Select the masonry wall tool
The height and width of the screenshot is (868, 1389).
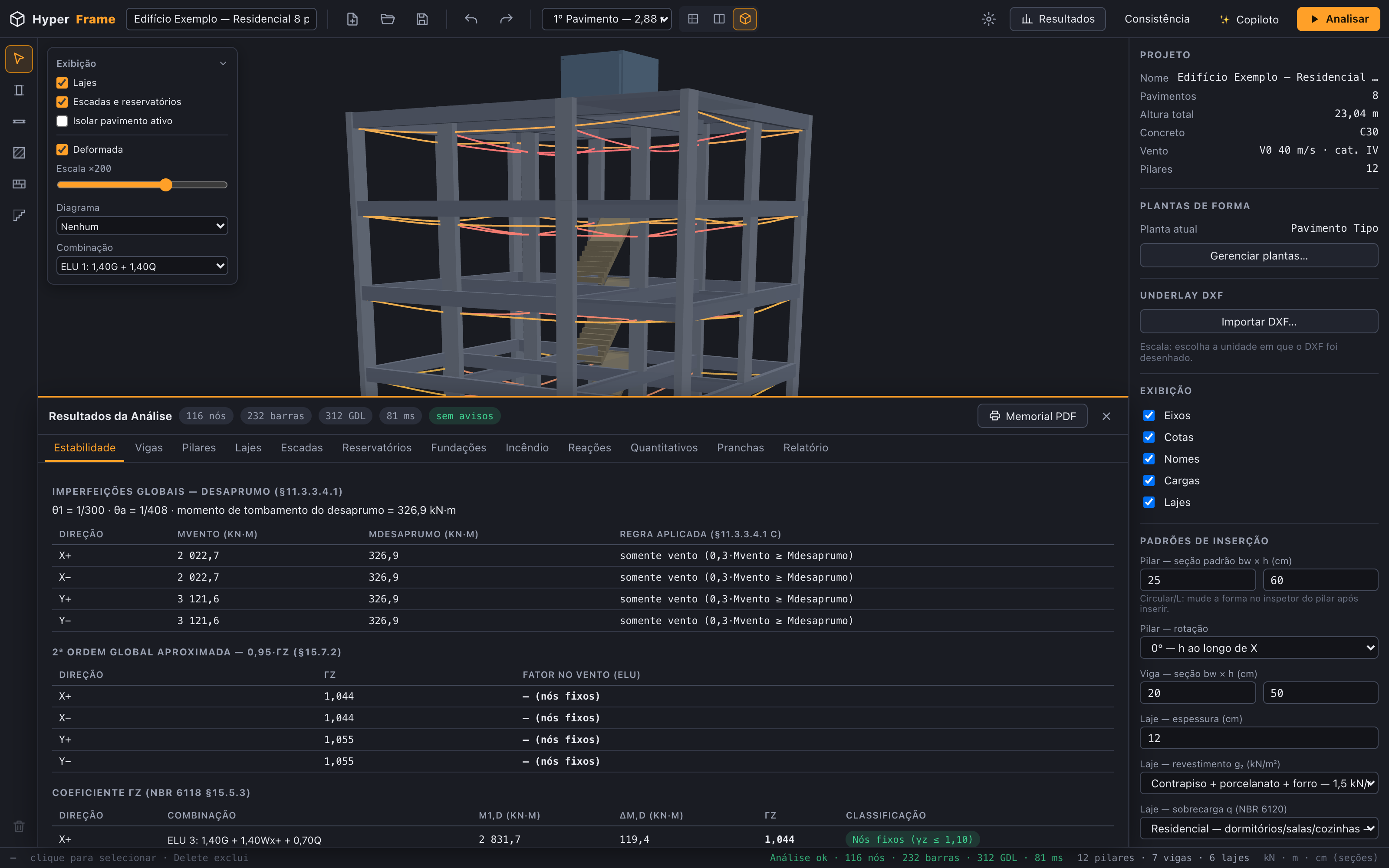click(x=19, y=184)
